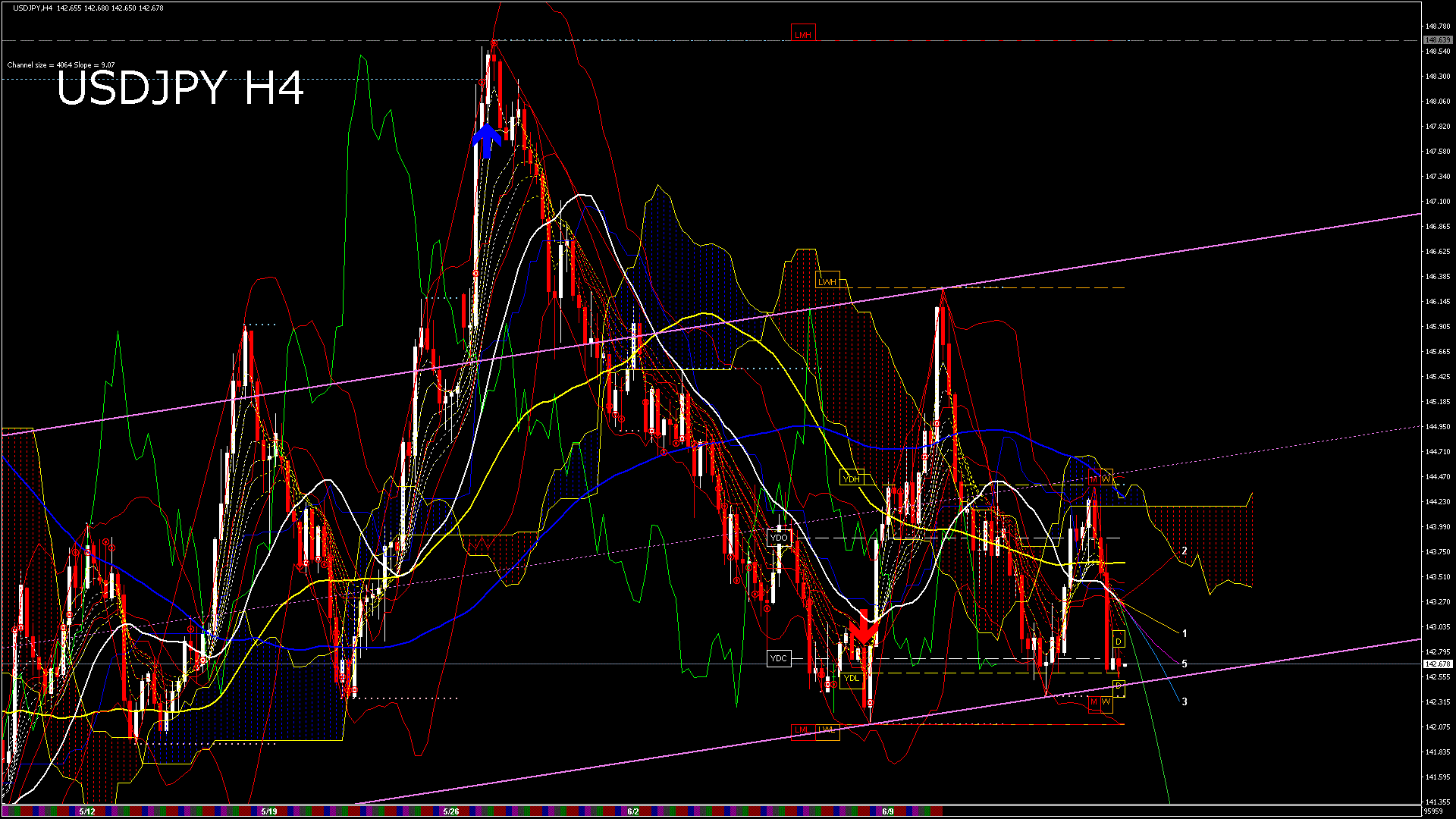Click the 5/26 date marker
The image size is (1456, 819).
click(450, 811)
